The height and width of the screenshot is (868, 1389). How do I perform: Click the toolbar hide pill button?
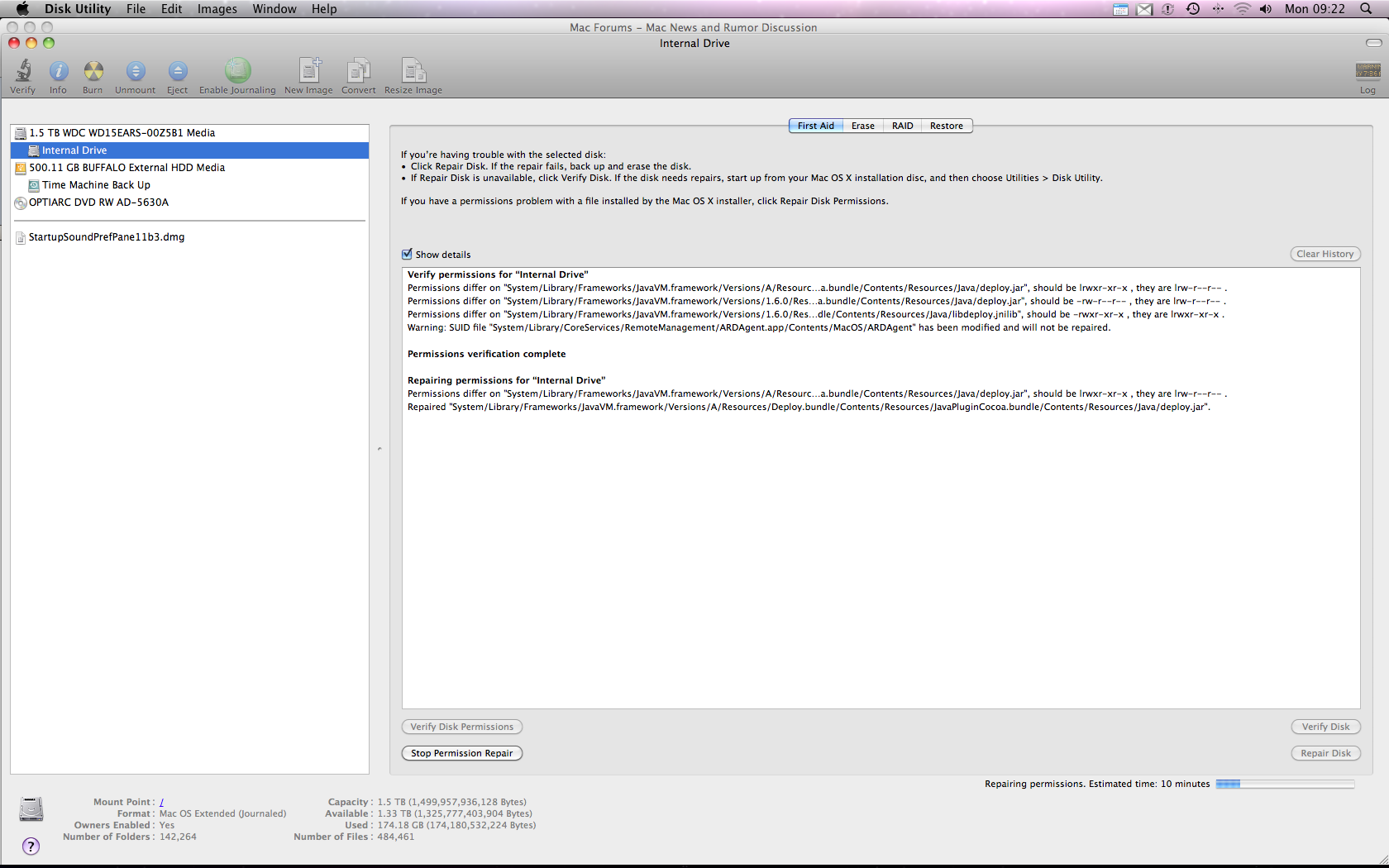(1373, 43)
